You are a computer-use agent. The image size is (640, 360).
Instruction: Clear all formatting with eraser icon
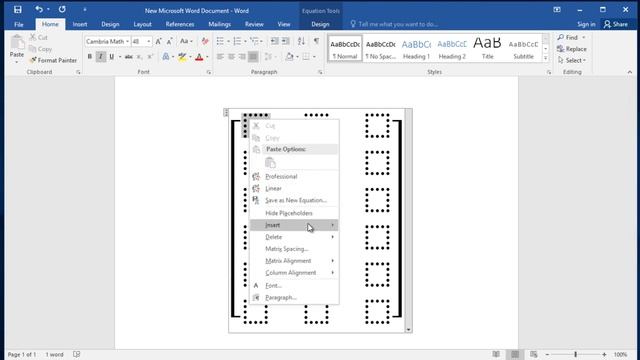(205, 41)
